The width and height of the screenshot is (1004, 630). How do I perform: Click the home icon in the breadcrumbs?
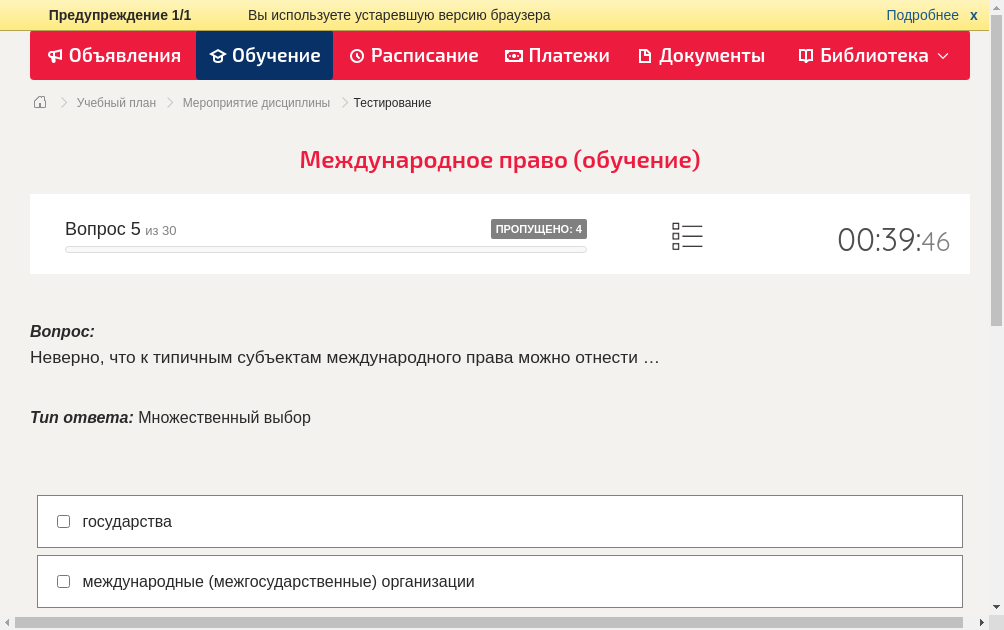pyautogui.click(x=39, y=102)
